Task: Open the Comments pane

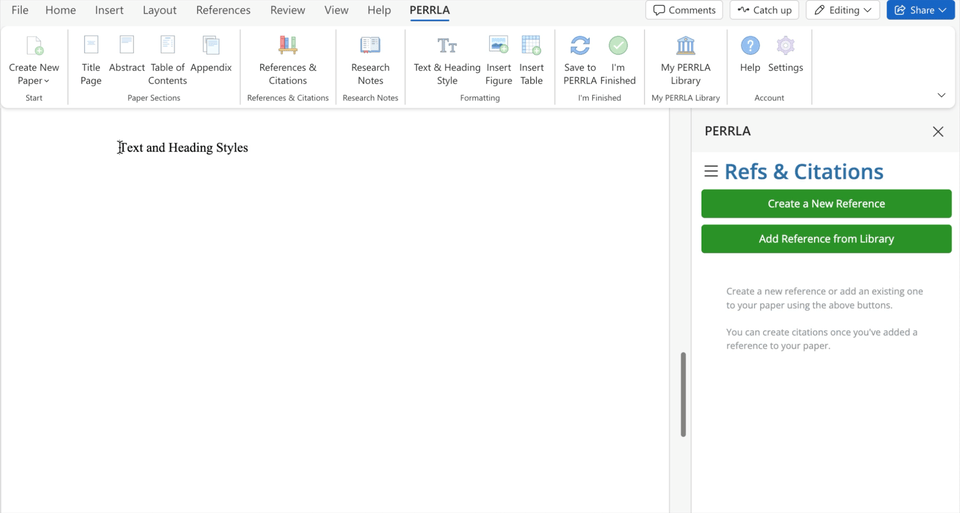Action: (x=684, y=10)
